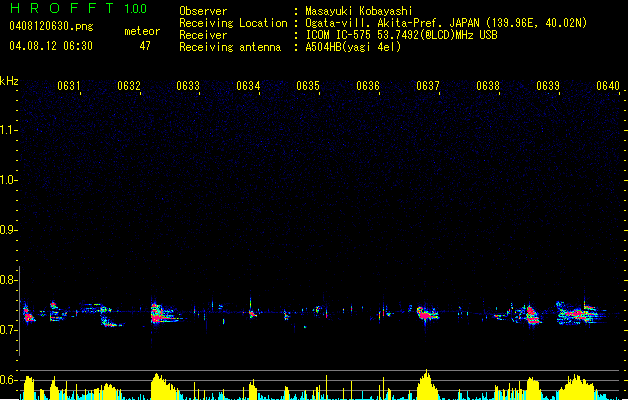Click the 0631 time marker

(69, 85)
